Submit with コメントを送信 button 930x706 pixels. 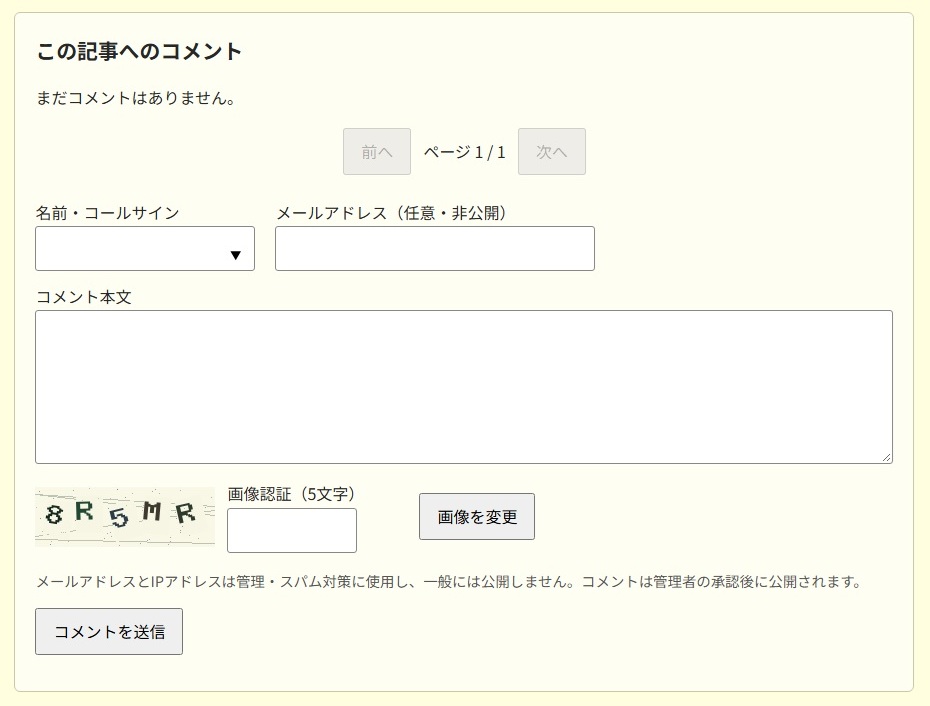click(x=109, y=632)
